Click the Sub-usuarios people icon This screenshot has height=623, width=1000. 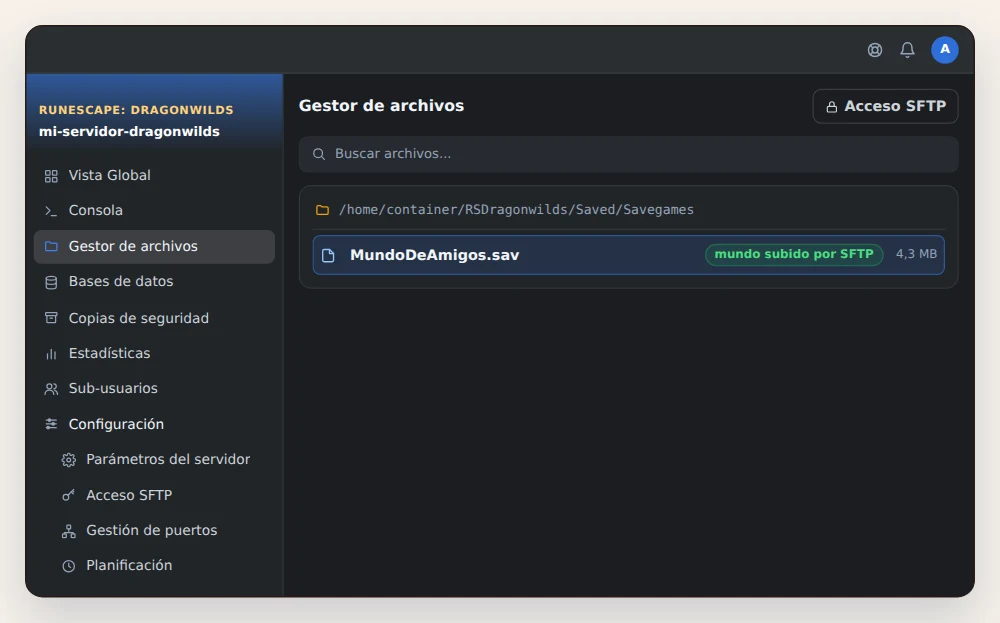51,388
